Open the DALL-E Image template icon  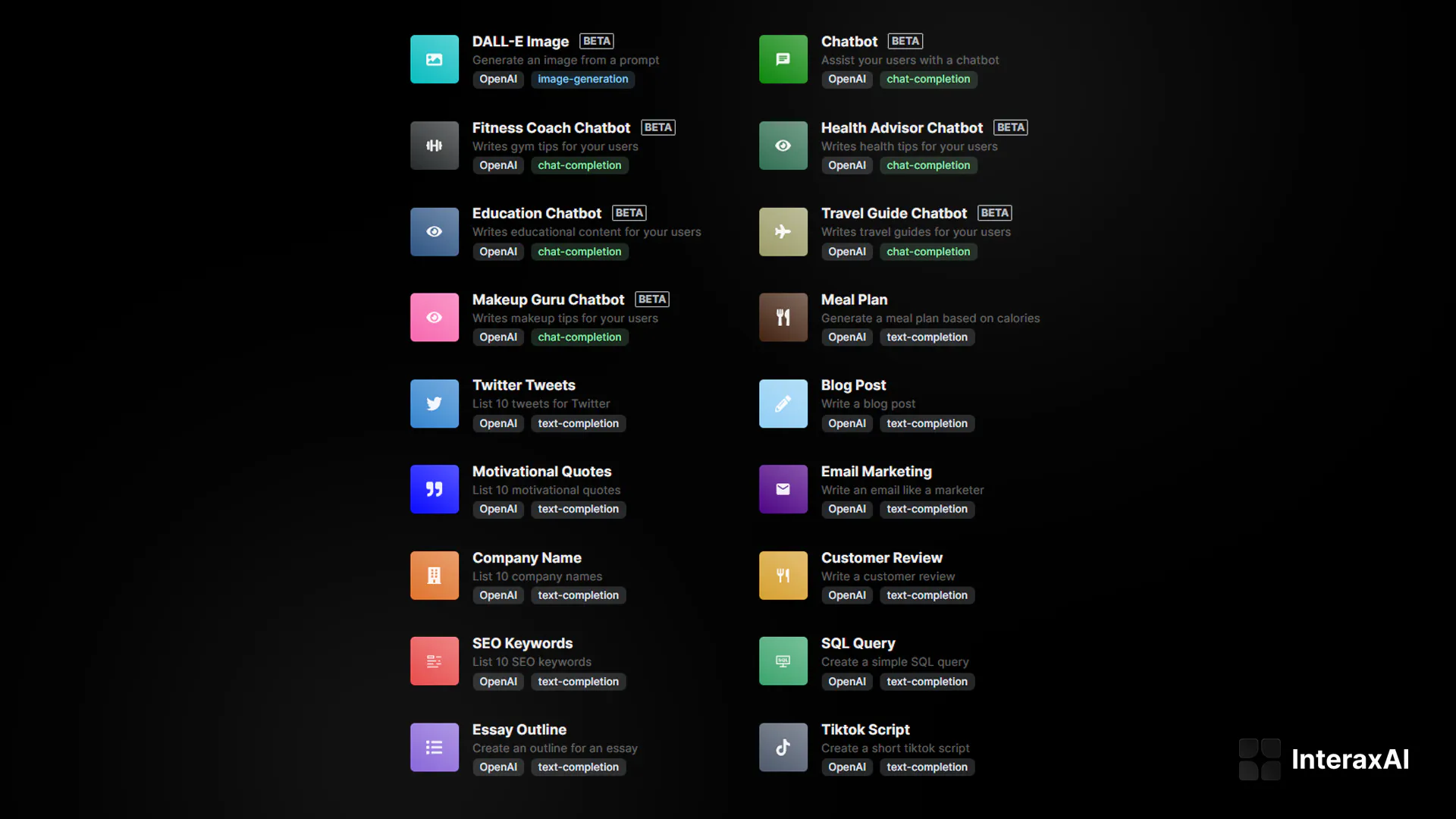[435, 59]
